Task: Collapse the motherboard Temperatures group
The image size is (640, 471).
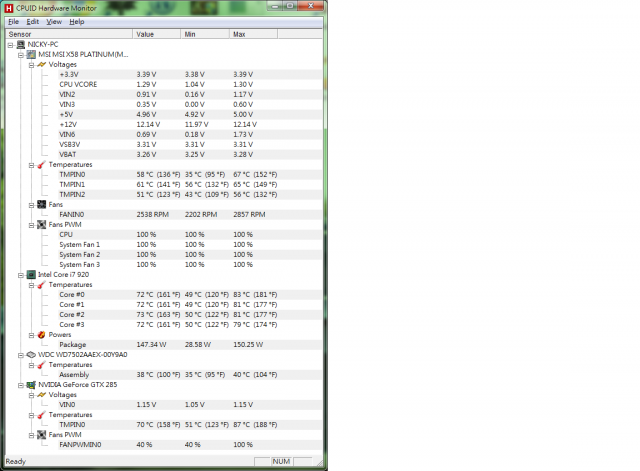Action: 31,165
